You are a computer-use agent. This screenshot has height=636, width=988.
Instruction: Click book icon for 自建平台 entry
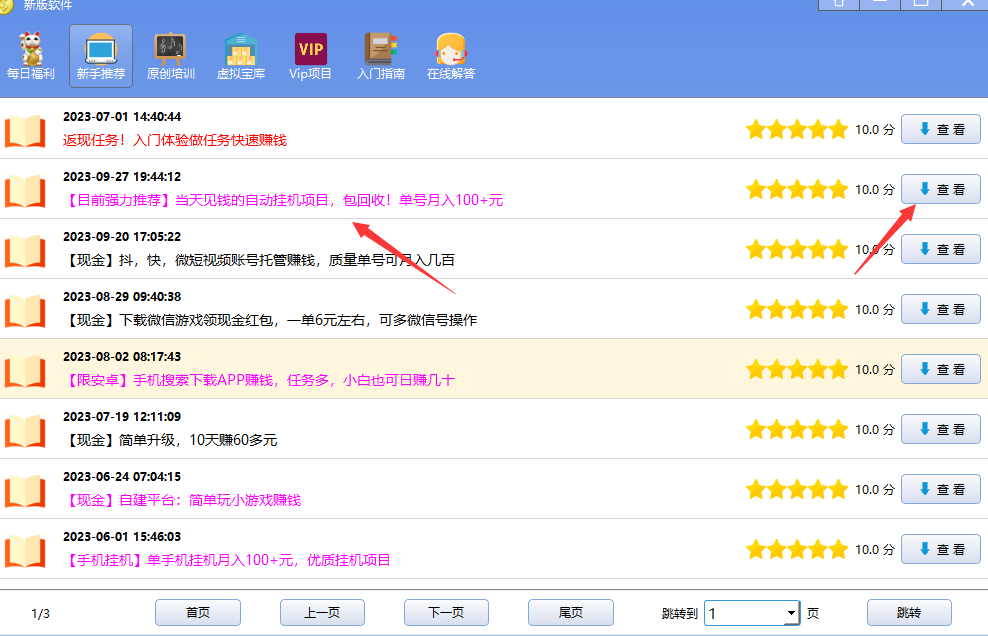pyautogui.click(x=25, y=490)
